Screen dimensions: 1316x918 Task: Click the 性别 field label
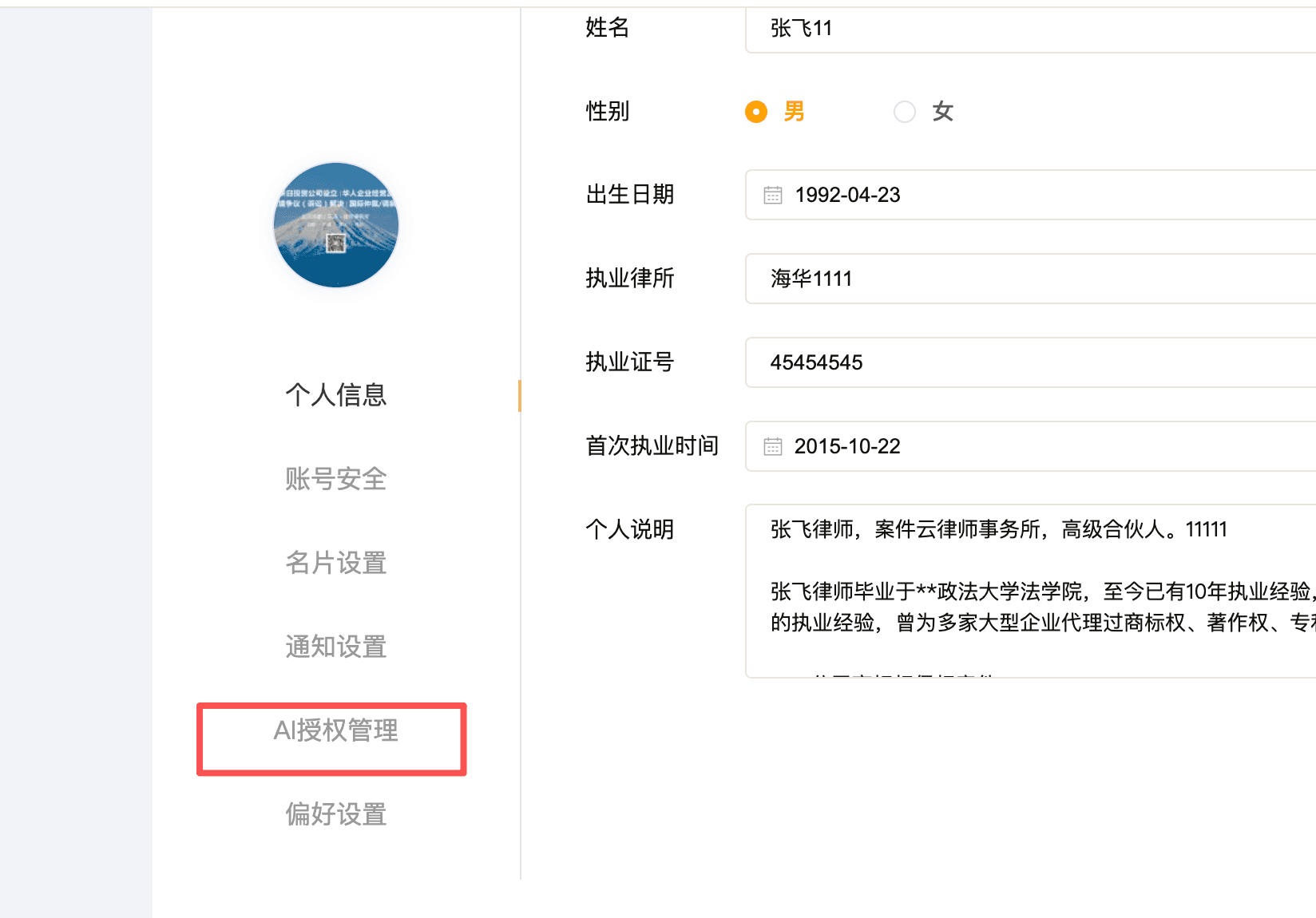point(608,111)
